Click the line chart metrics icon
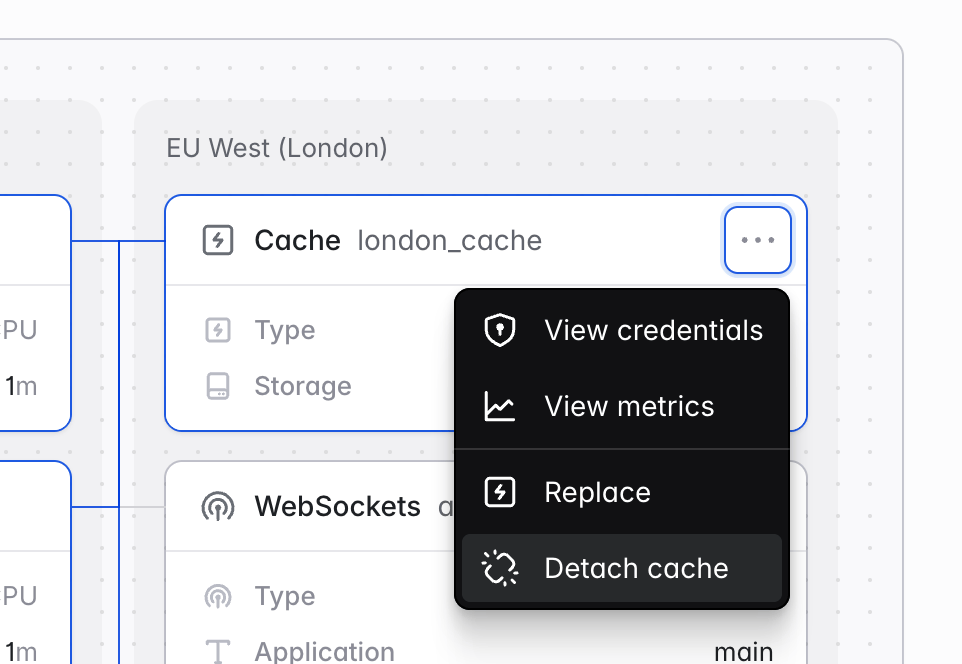This screenshot has width=962, height=664. click(500, 406)
